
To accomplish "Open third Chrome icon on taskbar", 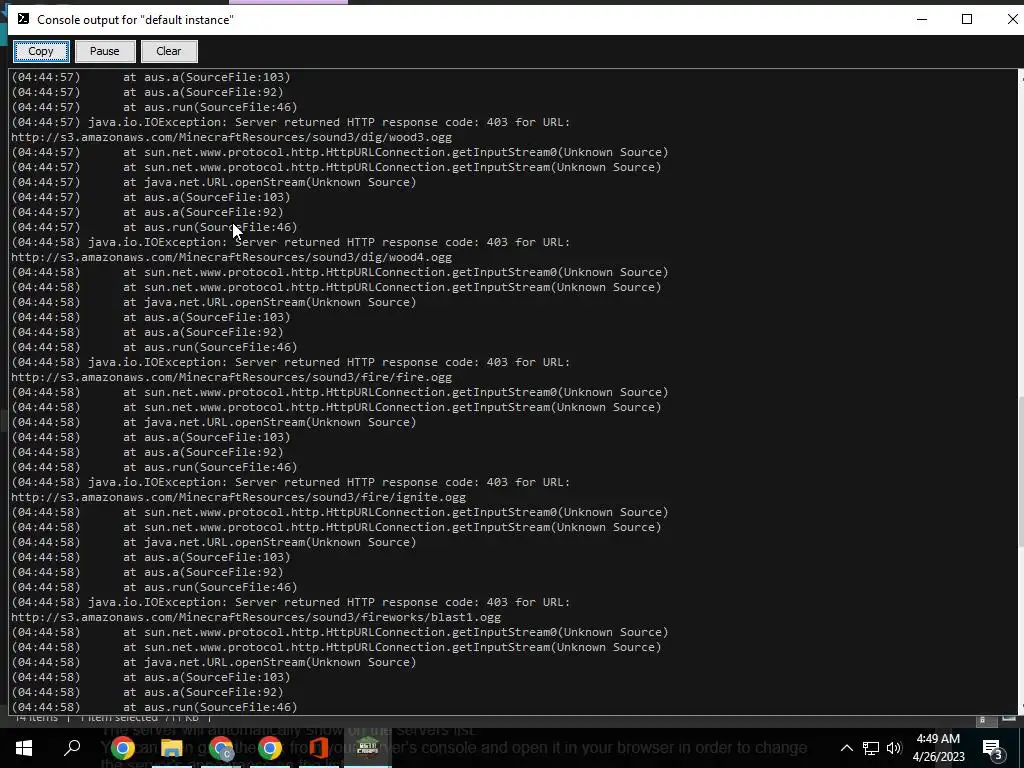I will pos(270,748).
